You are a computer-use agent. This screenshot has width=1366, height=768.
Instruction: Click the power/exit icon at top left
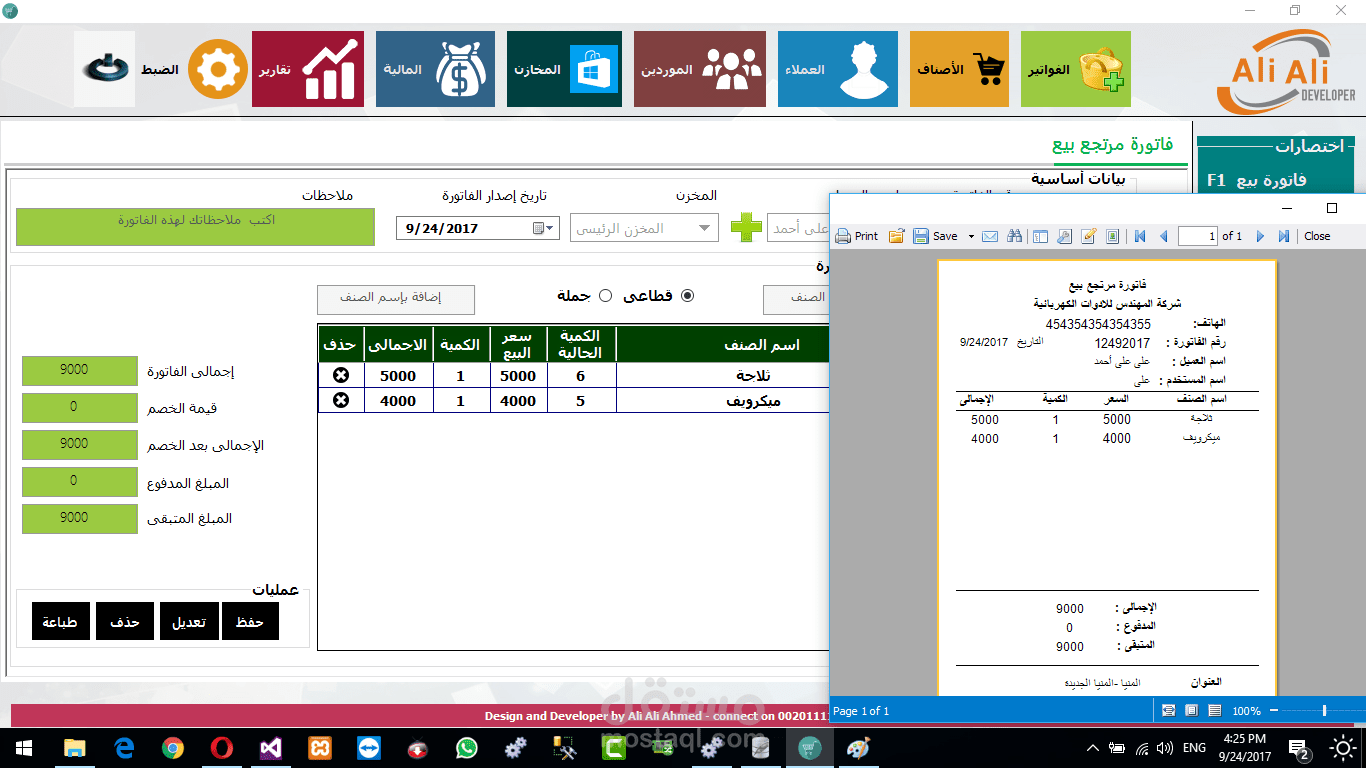click(x=104, y=69)
